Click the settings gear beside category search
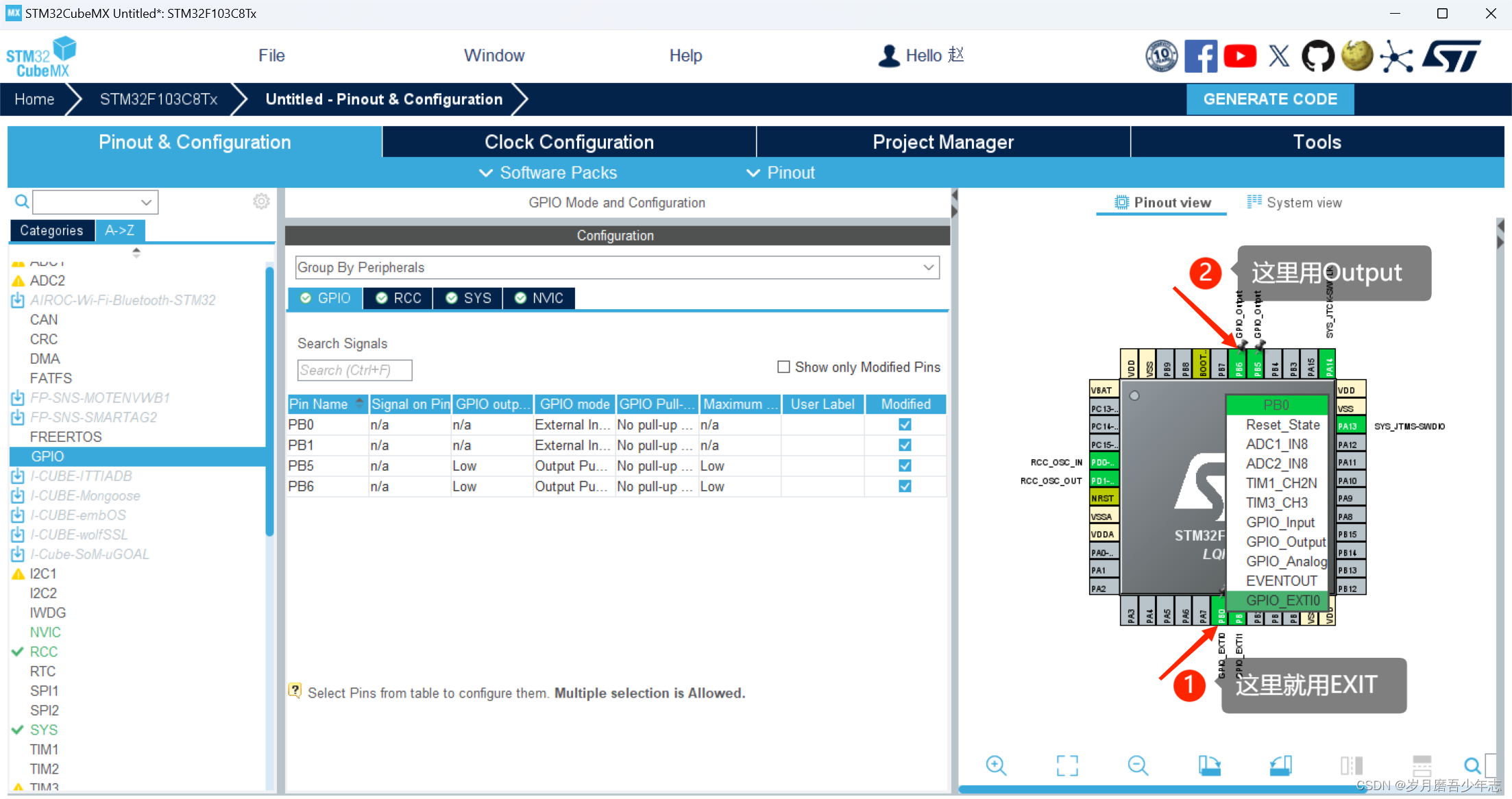Image resolution: width=1512 pixels, height=799 pixels. point(261,201)
